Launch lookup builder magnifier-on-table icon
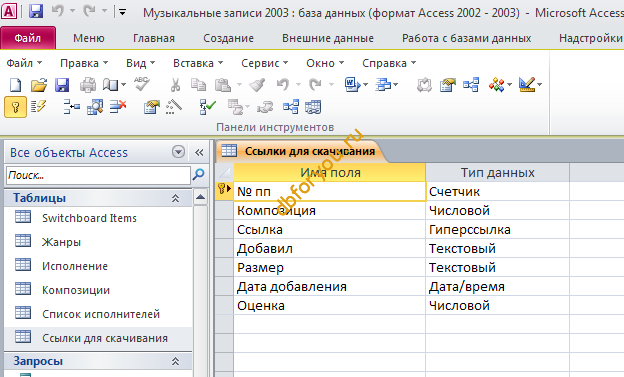 pos(95,107)
